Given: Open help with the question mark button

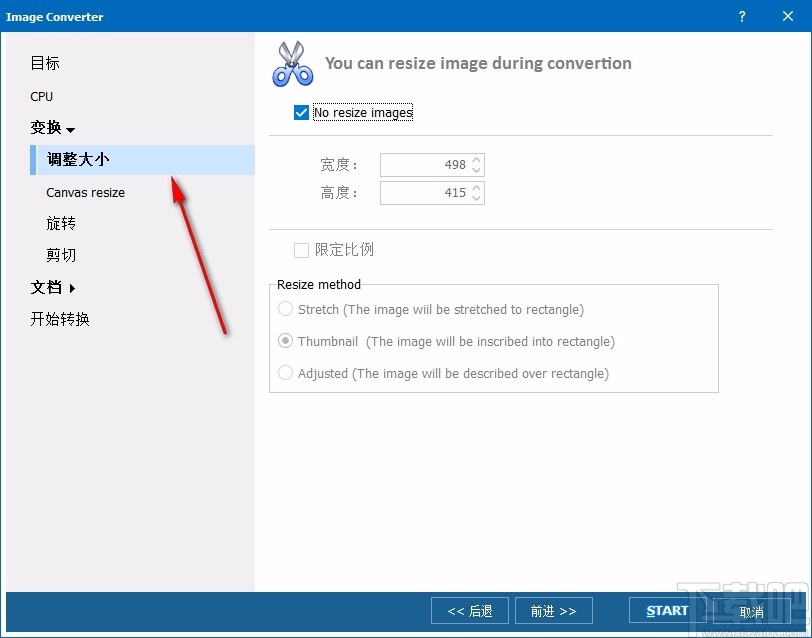Looking at the screenshot, I should 742,17.
